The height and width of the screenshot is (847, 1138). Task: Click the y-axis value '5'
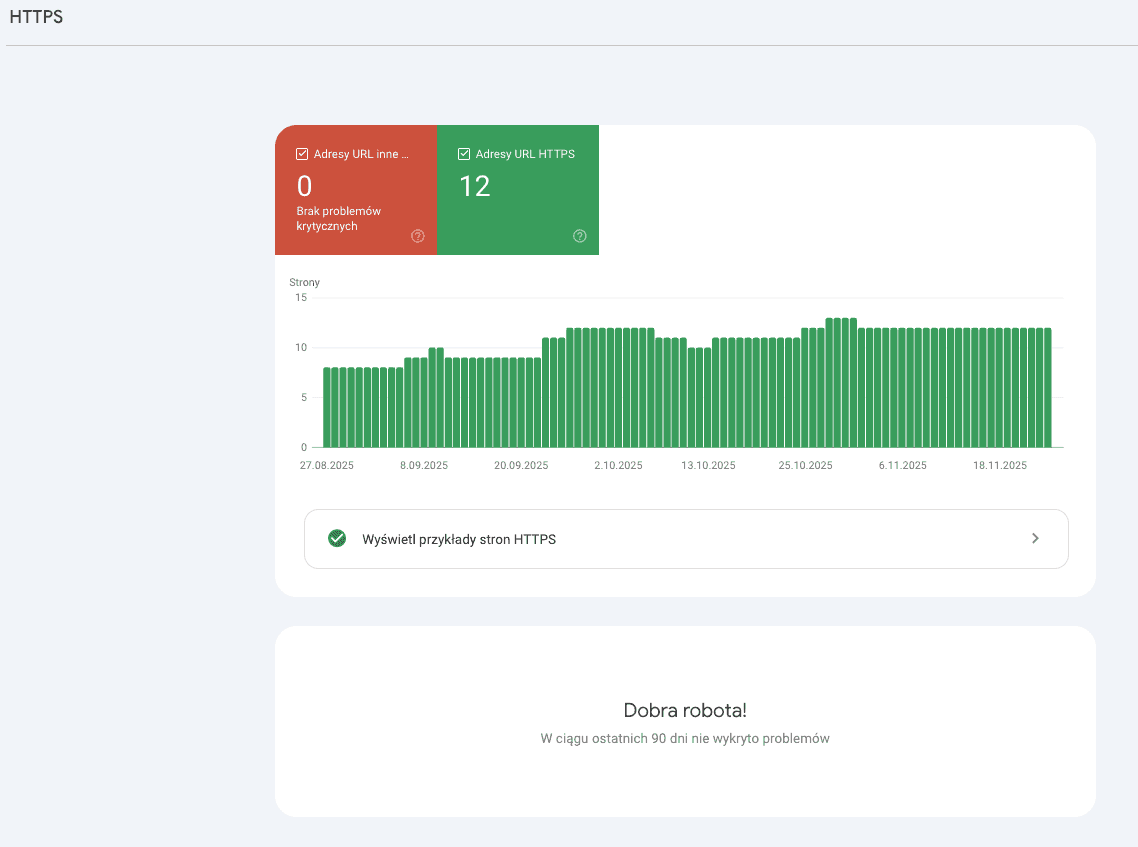[x=304, y=397]
